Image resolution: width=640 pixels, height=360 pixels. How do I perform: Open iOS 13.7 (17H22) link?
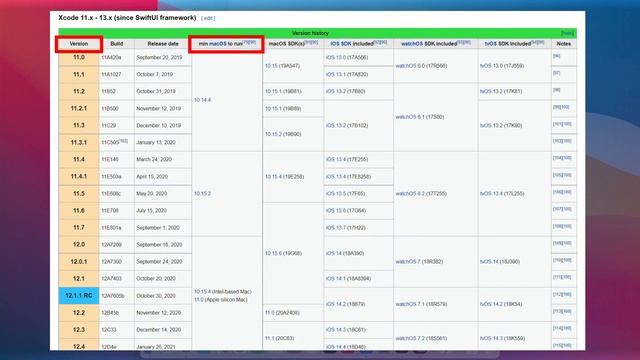346,228
